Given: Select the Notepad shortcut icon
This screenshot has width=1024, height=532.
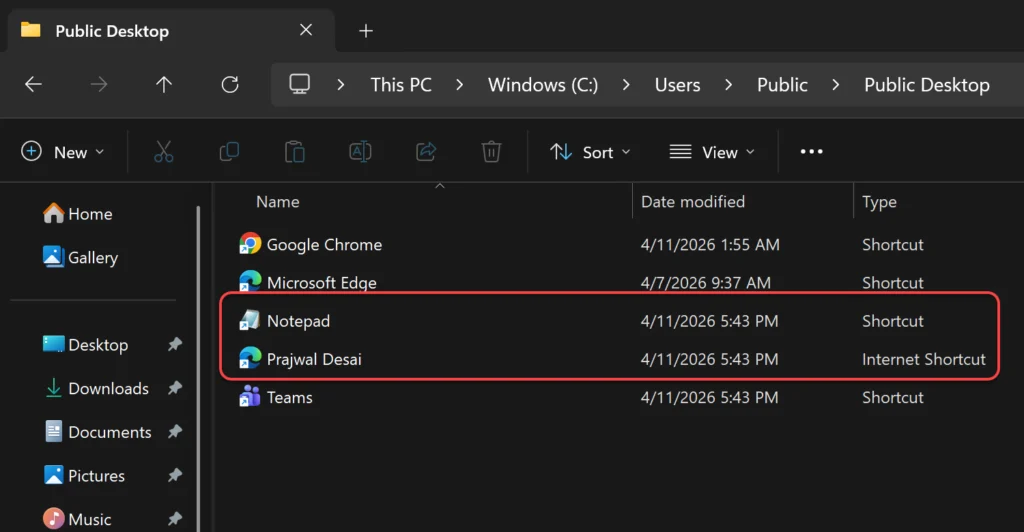Looking at the screenshot, I should click(x=249, y=321).
